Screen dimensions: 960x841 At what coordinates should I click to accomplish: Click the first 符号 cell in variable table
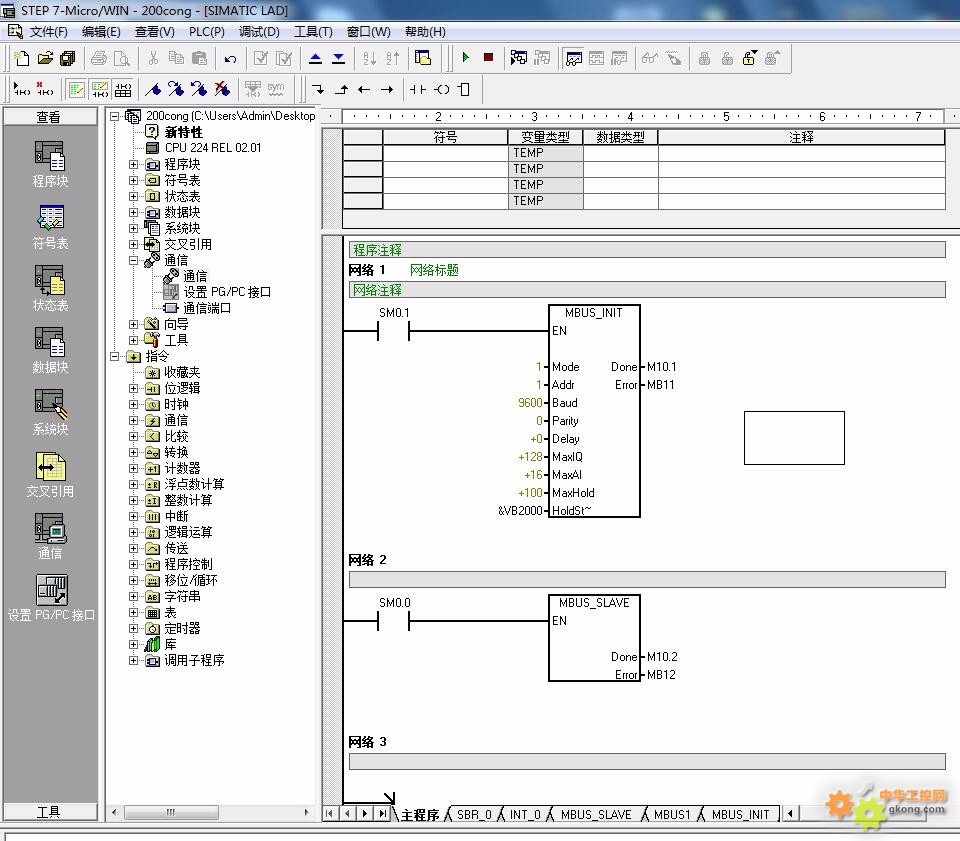[x=445, y=153]
